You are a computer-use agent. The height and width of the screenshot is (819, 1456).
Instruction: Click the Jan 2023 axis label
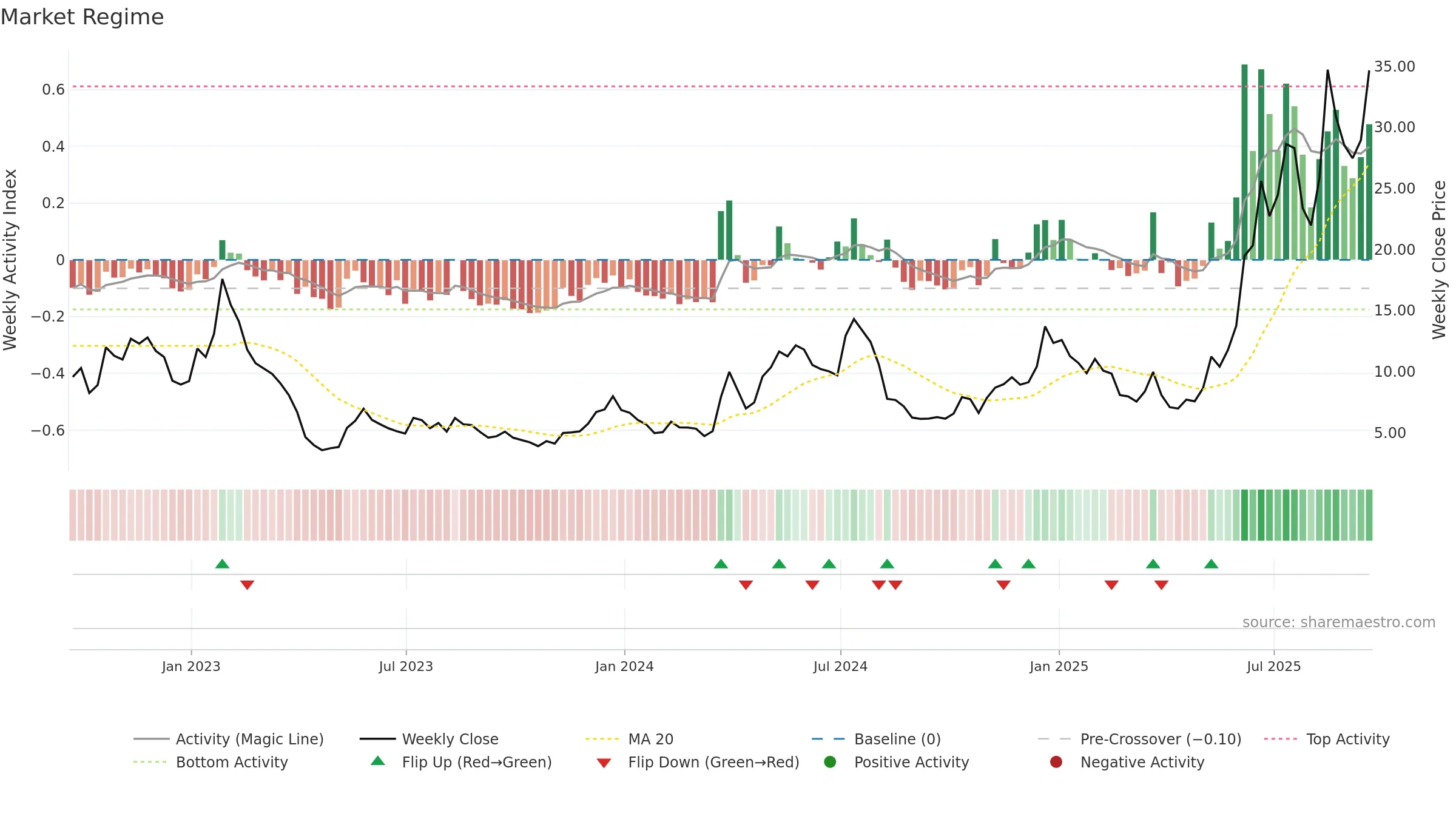click(x=191, y=667)
